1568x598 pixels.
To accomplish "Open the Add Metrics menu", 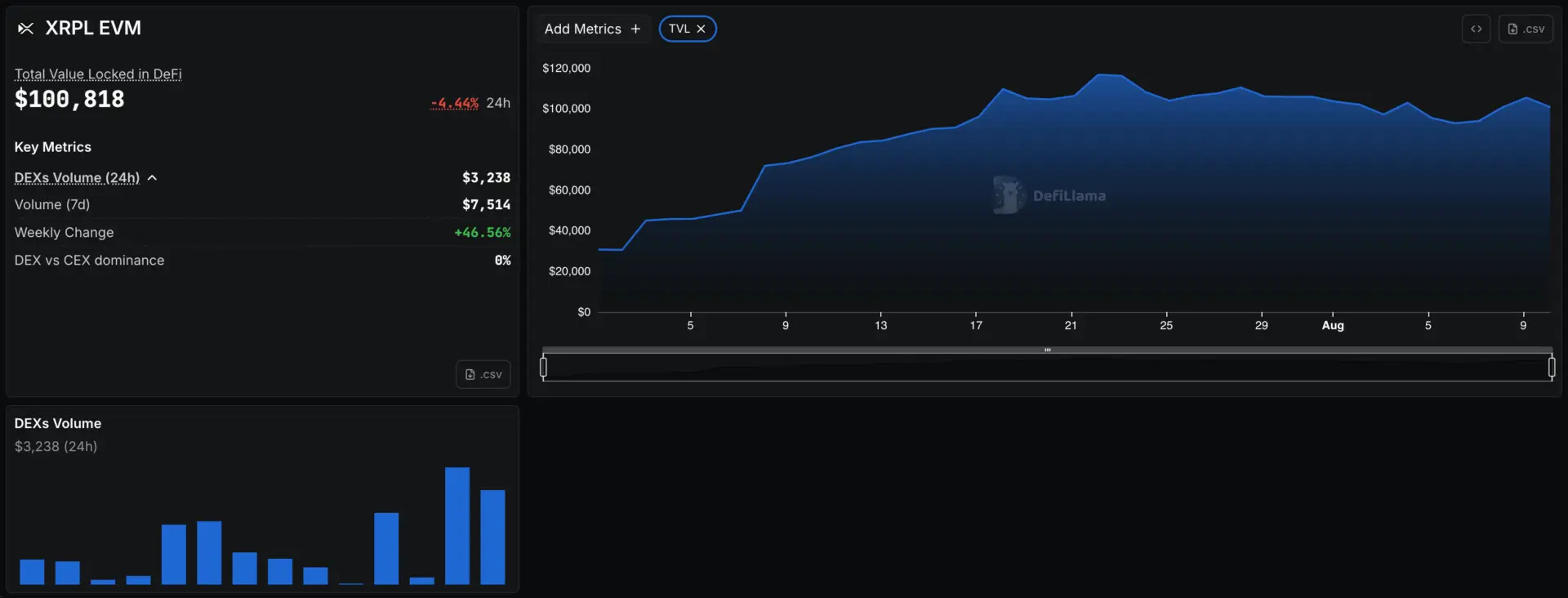I will pos(593,29).
